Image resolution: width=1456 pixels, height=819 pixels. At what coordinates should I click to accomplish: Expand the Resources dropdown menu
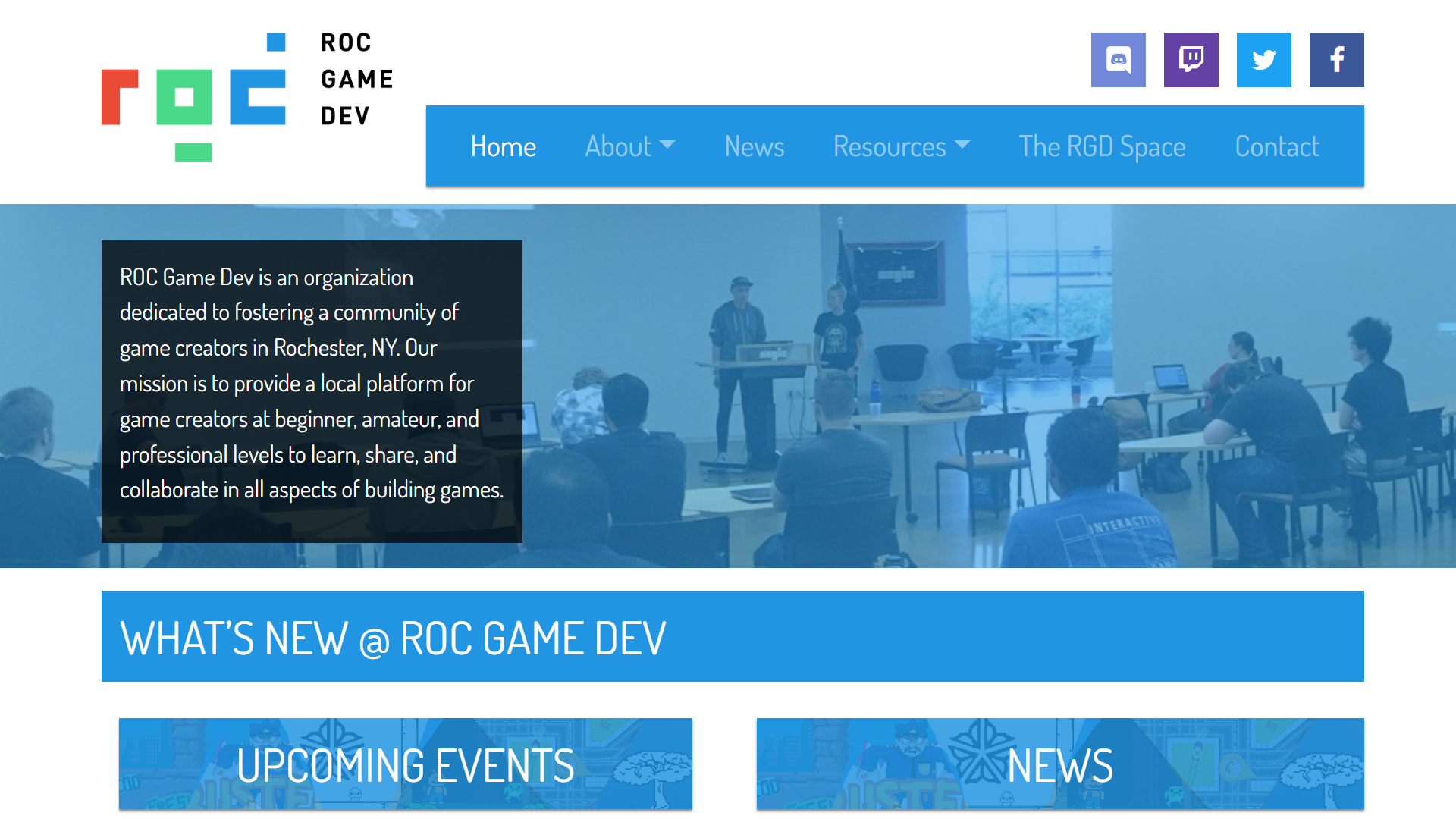click(901, 146)
